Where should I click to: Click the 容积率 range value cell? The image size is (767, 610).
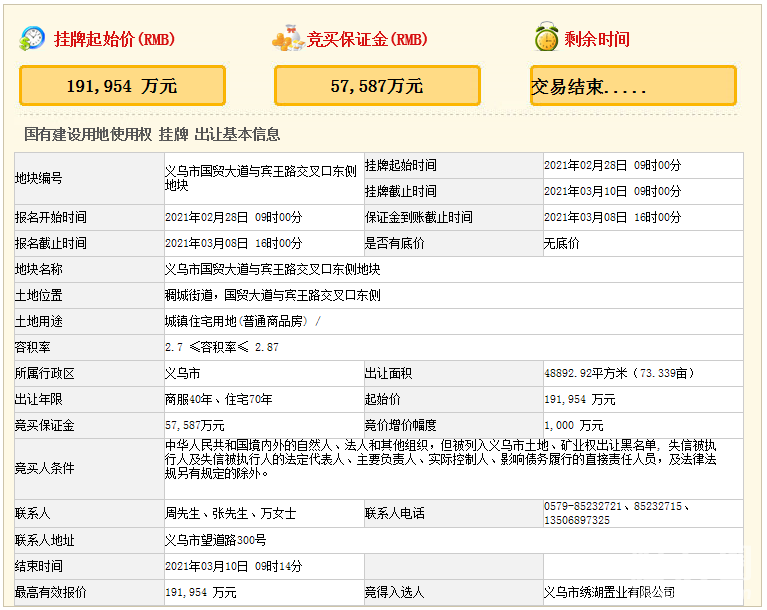coord(222,347)
